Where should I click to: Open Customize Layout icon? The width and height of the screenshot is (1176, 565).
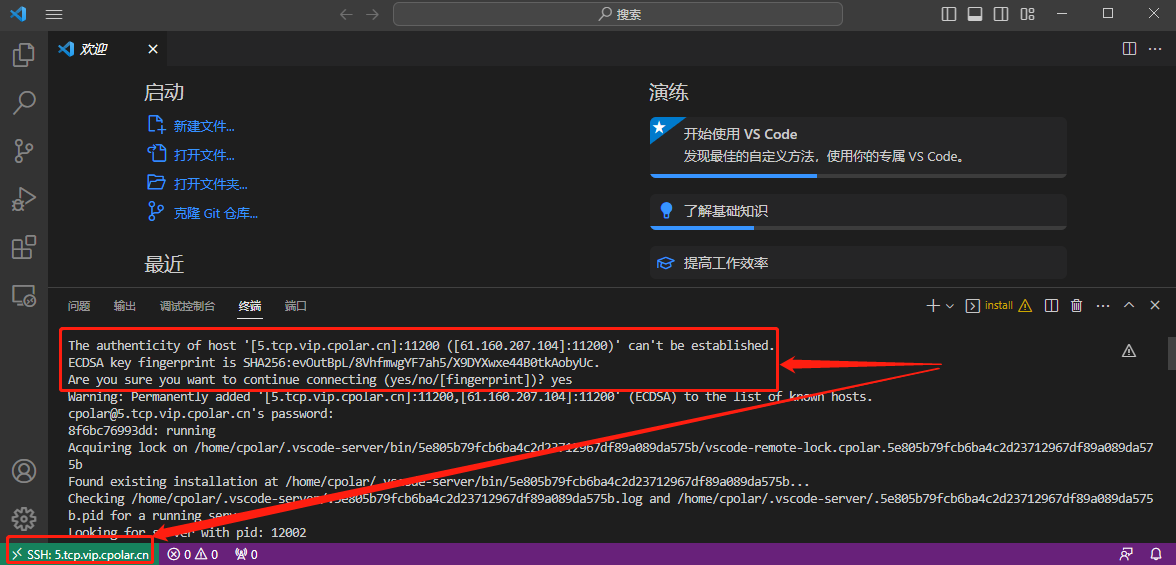[x=1028, y=14]
